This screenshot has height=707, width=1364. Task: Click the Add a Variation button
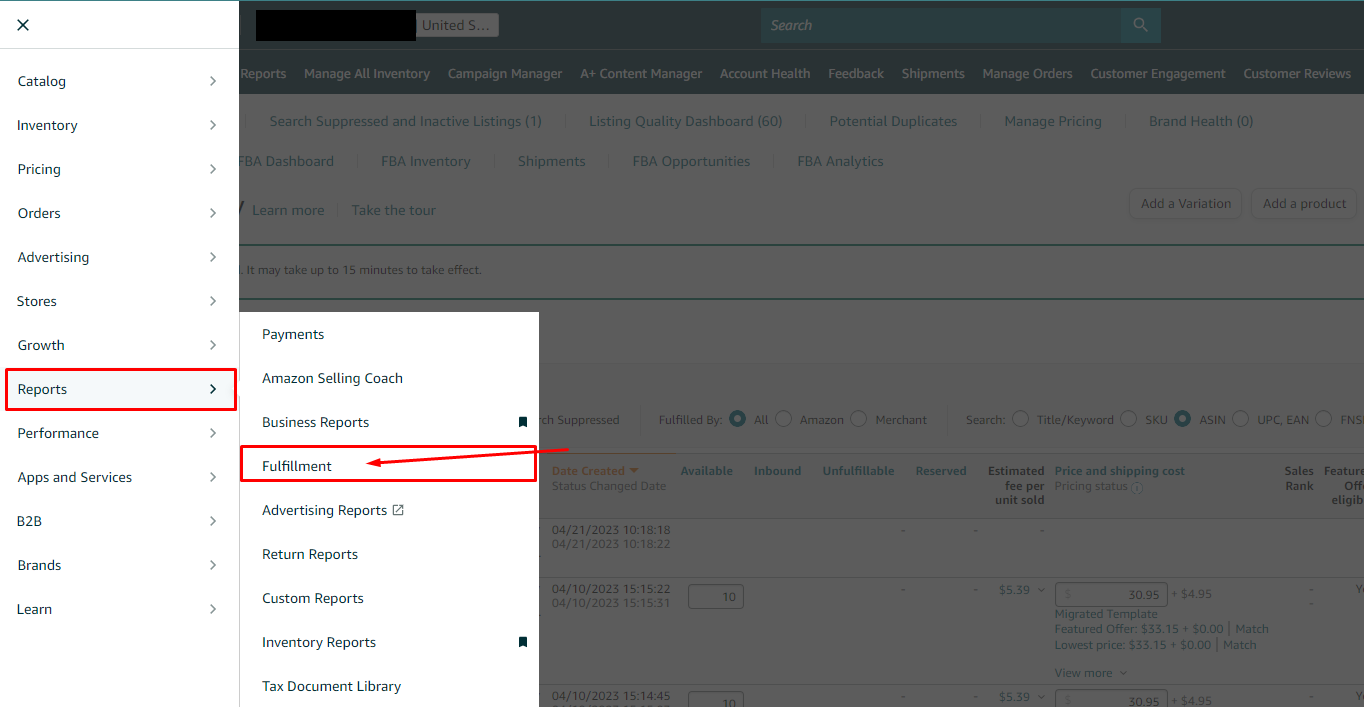click(1186, 203)
